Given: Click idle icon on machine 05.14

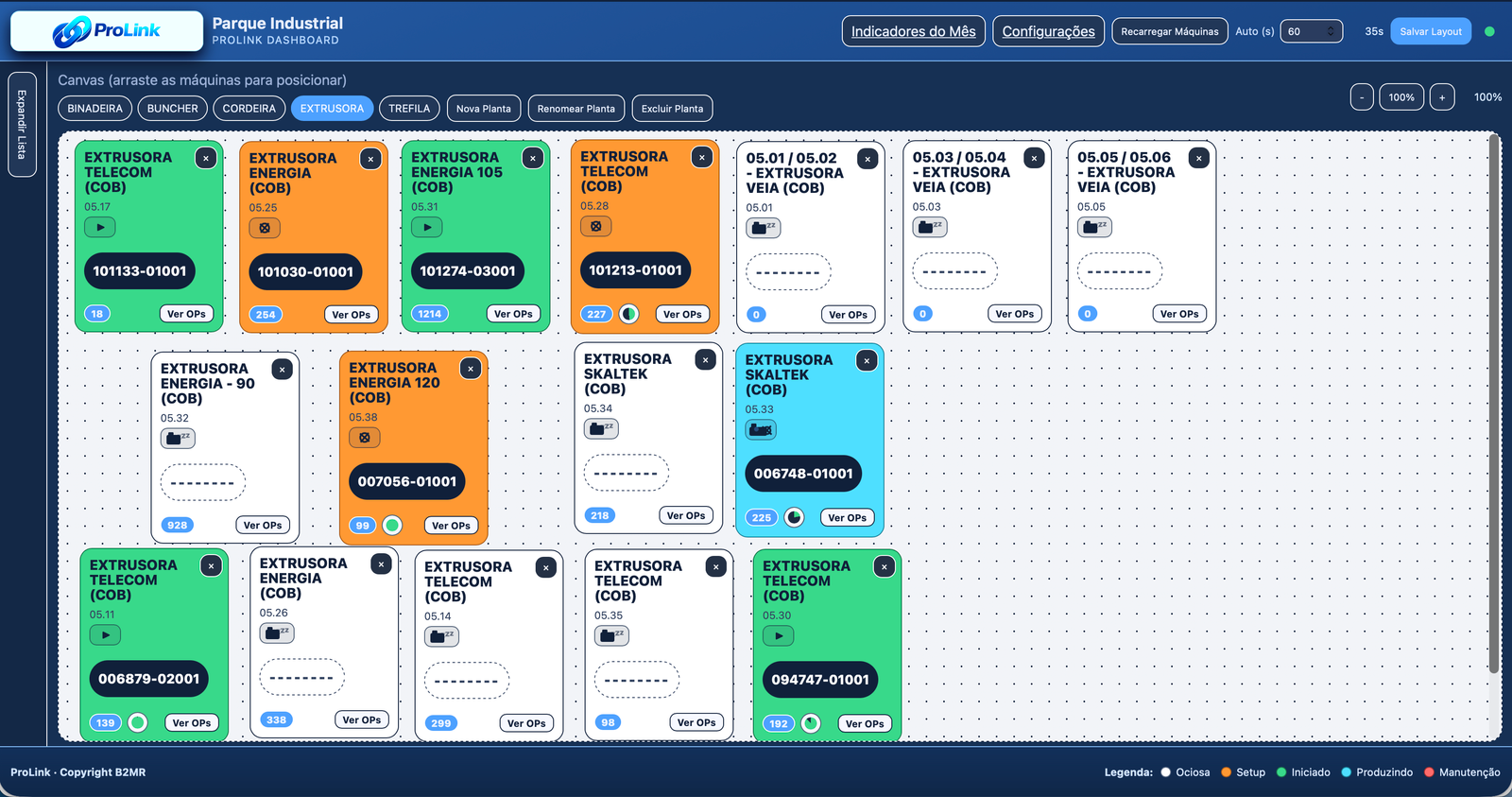Looking at the screenshot, I should coord(441,636).
